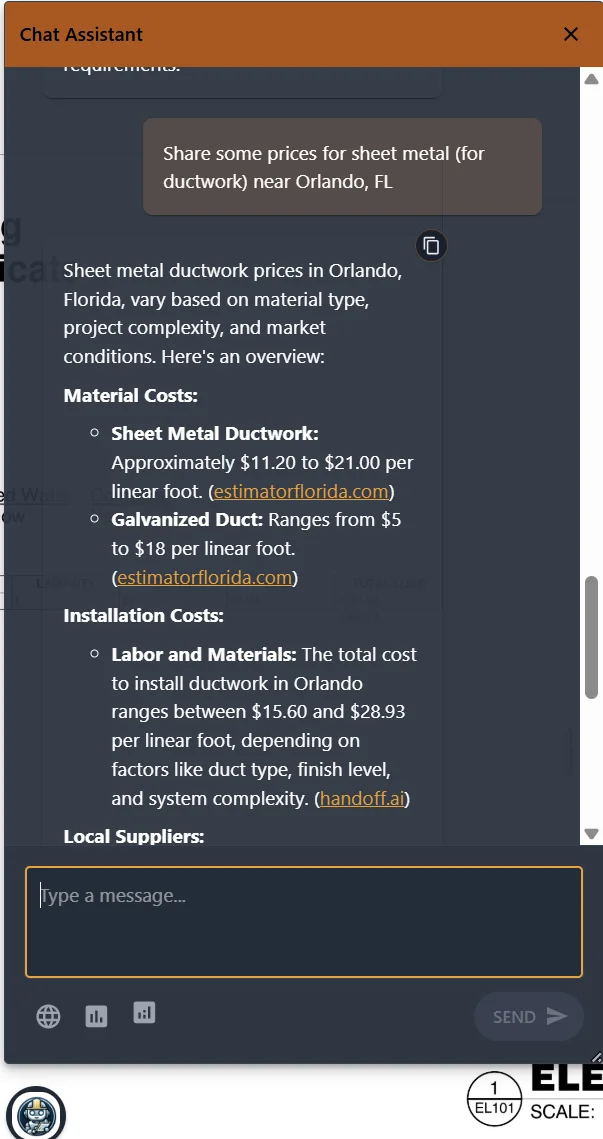Click the Local Suppliers heading
The image size is (603, 1139).
click(x=133, y=836)
